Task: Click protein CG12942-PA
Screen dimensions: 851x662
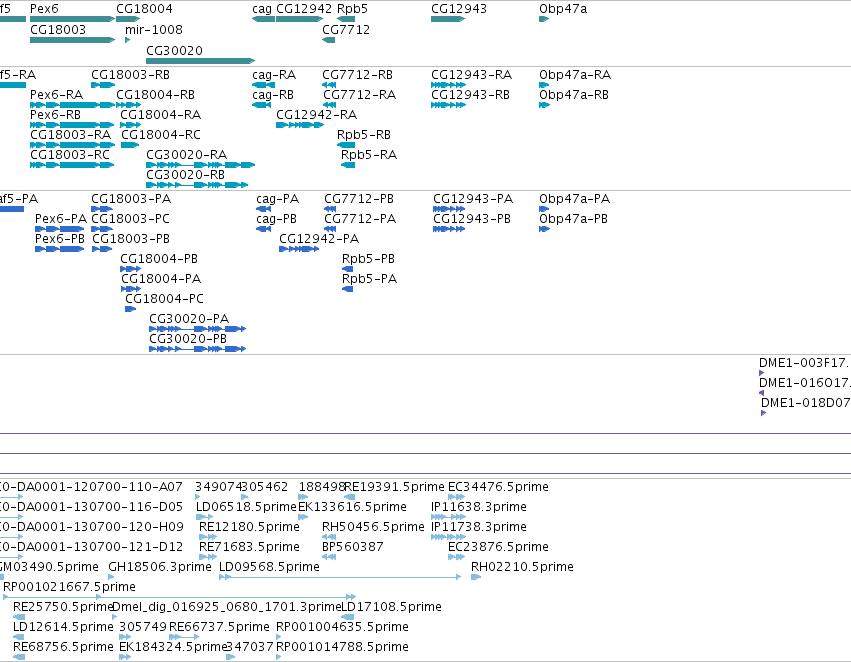Action: click(319, 239)
